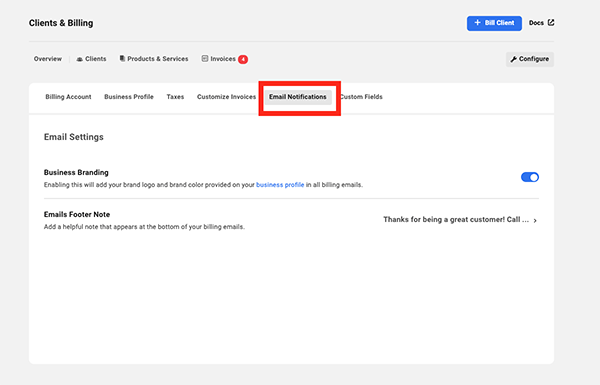Follow the business profile link
This screenshot has width=600, height=385.
pos(280,185)
